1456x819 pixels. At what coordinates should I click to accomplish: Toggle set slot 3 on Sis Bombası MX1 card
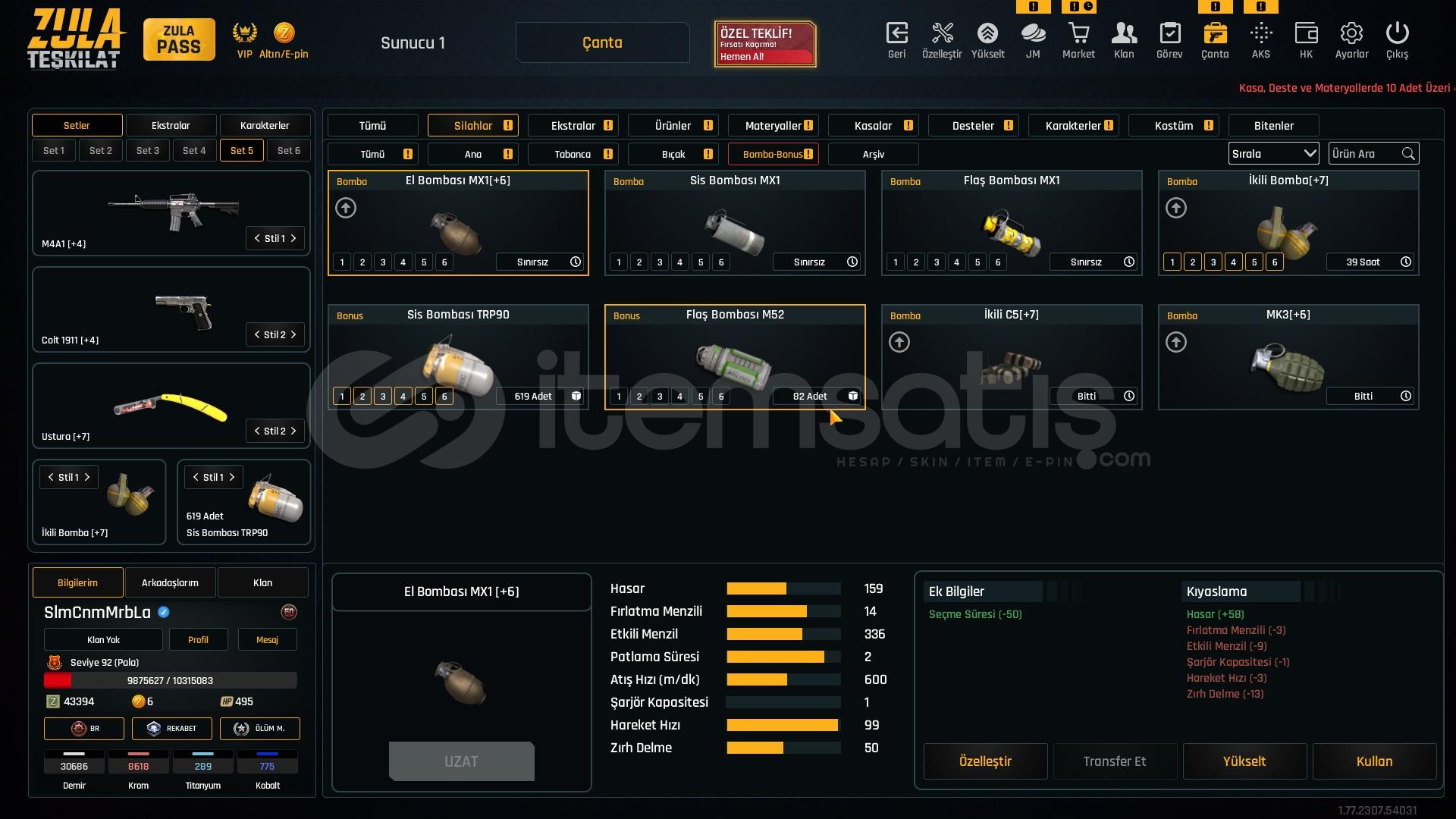click(x=660, y=262)
